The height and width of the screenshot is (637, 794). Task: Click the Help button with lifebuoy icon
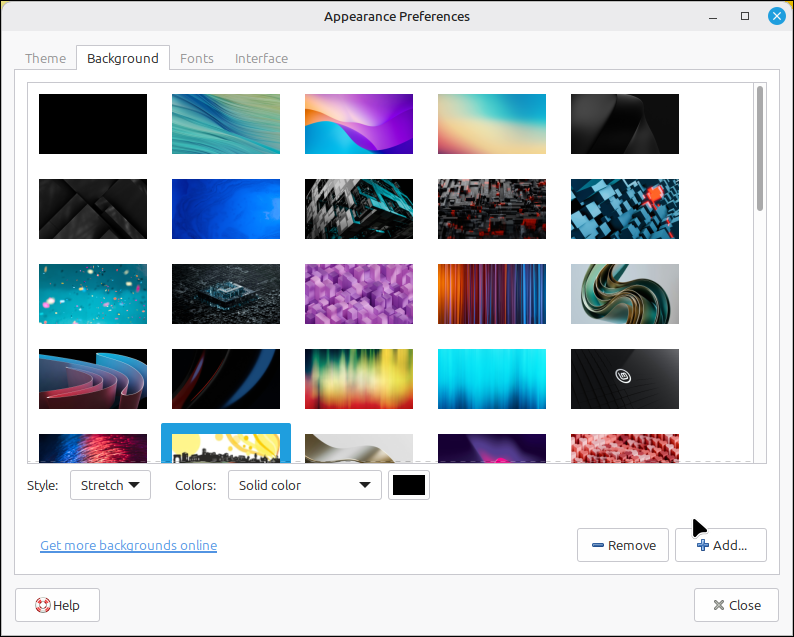(x=57, y=605)
